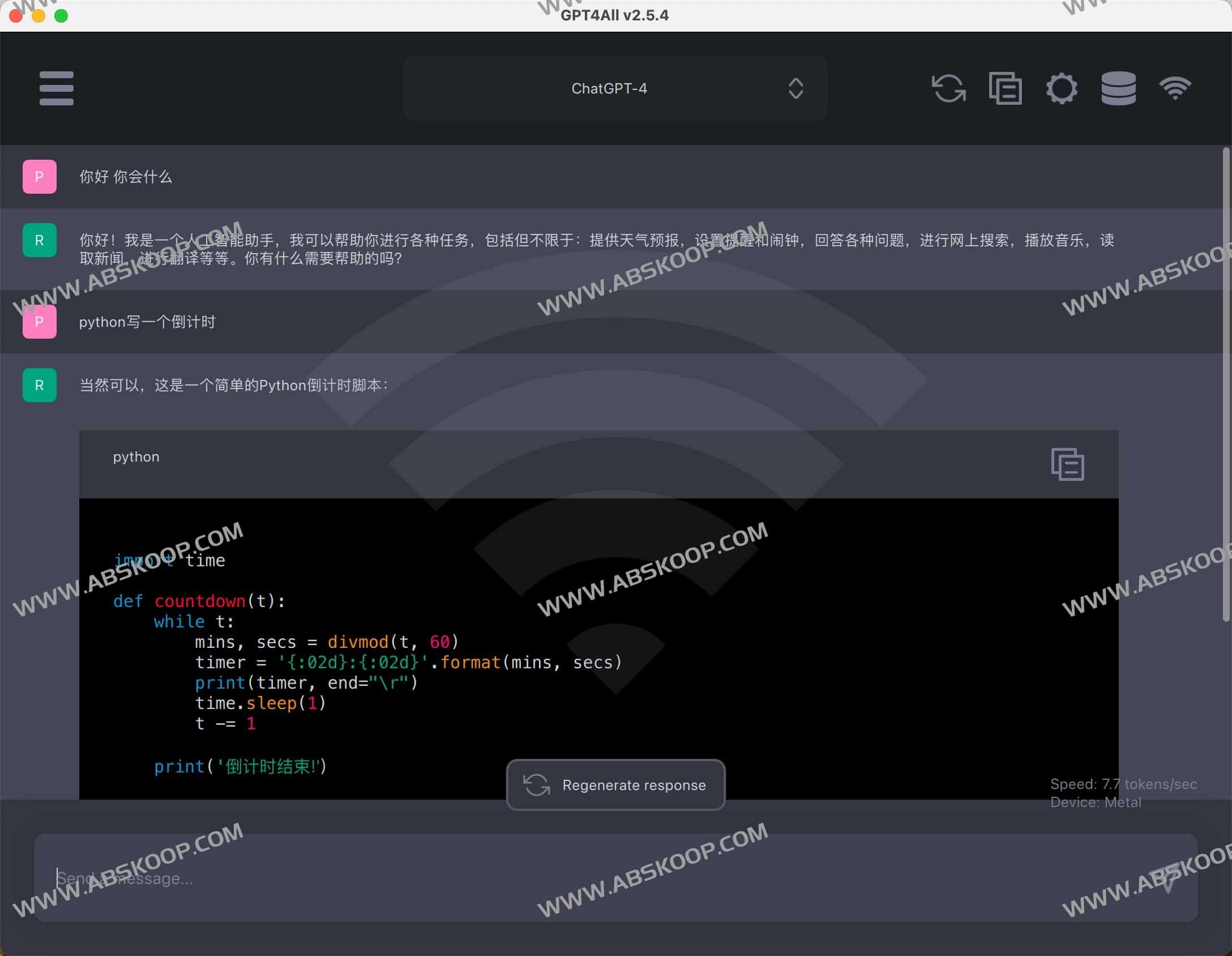Image resolution: width=1232 pixels, height=956 pixels.
Task: Click the 'python' code block language label
Action: [x=136, y=457]
